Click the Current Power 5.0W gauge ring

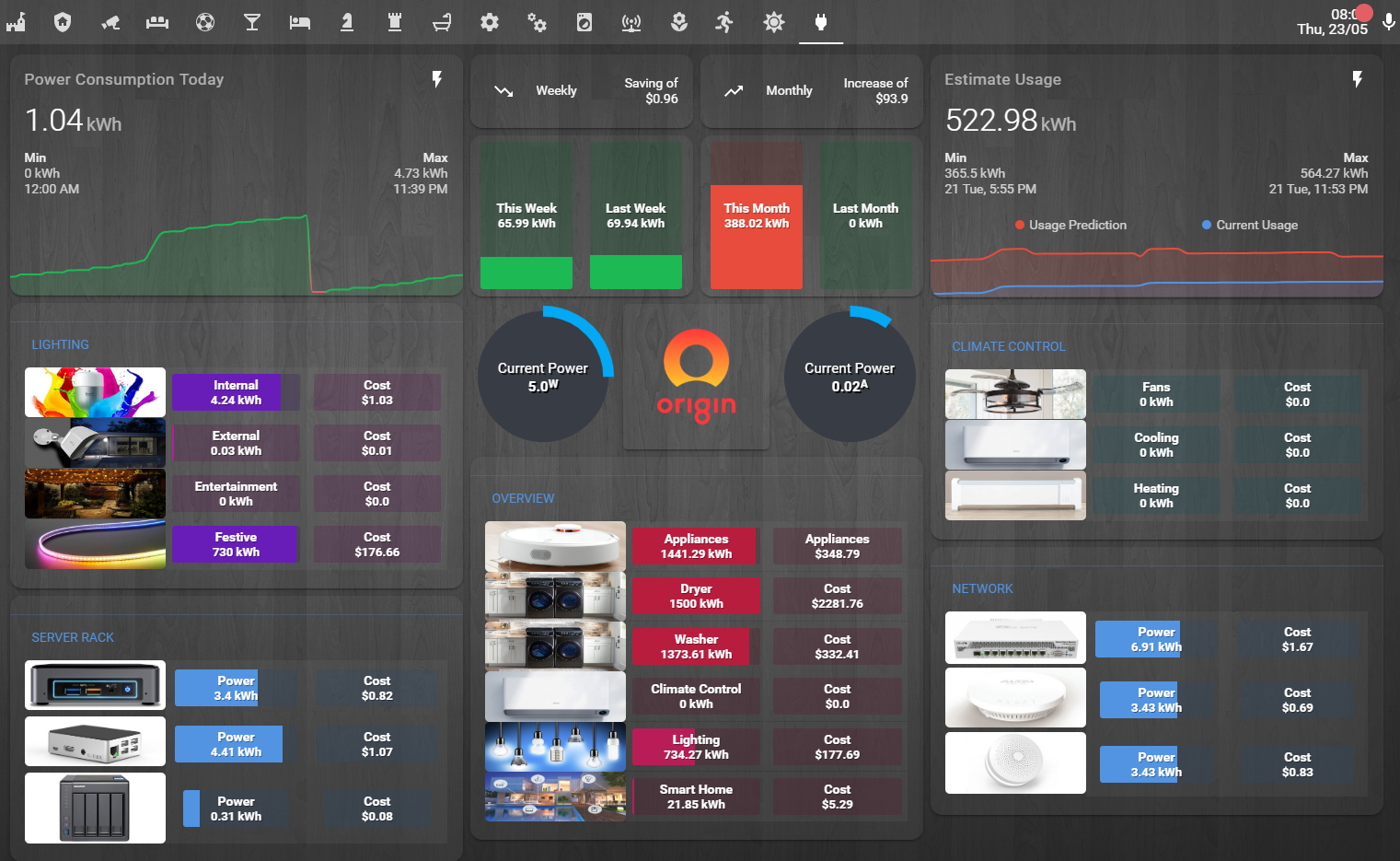coord(544,376)
